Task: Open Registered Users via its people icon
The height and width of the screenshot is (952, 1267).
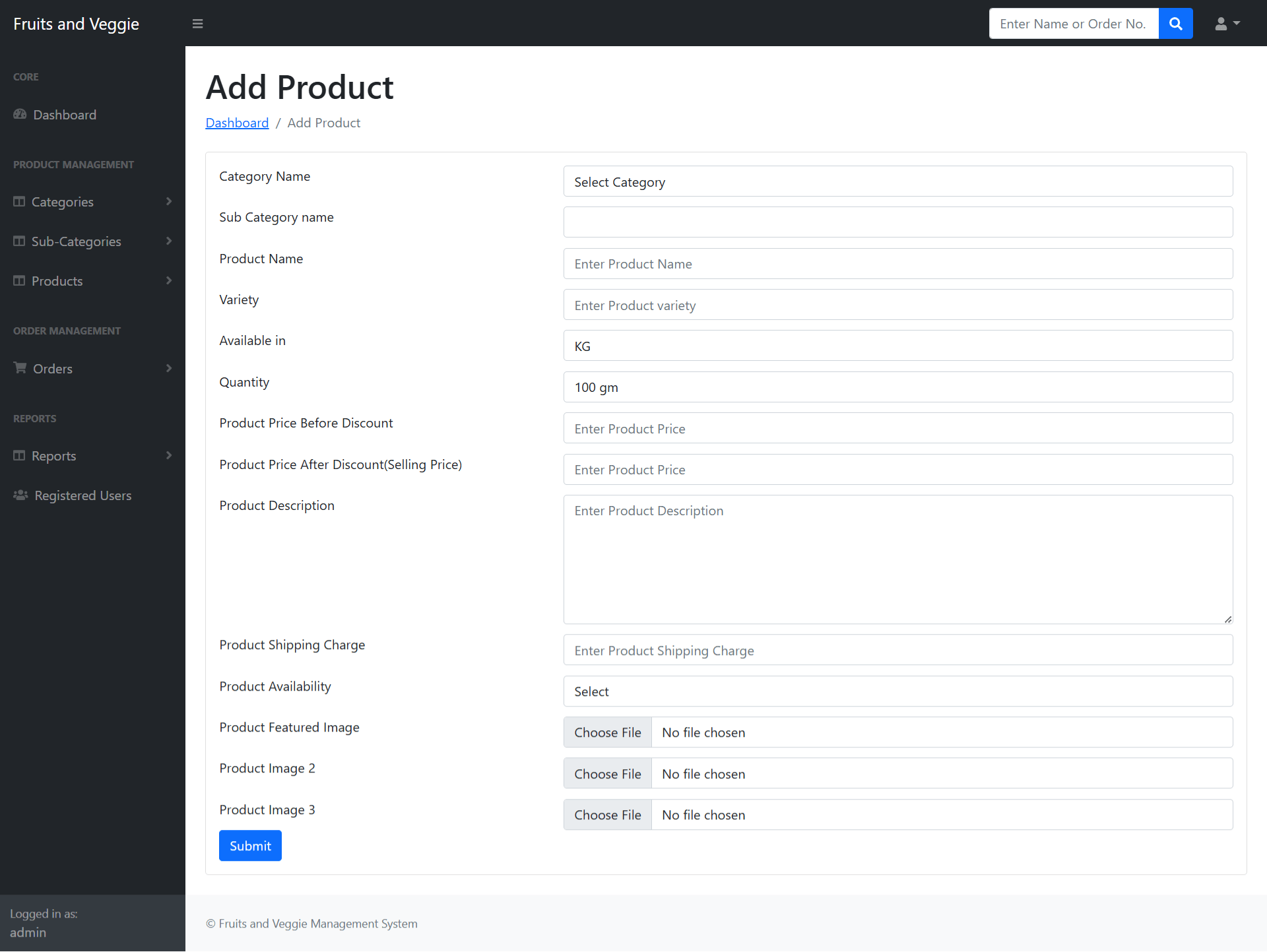Action: tap(20, 495)
